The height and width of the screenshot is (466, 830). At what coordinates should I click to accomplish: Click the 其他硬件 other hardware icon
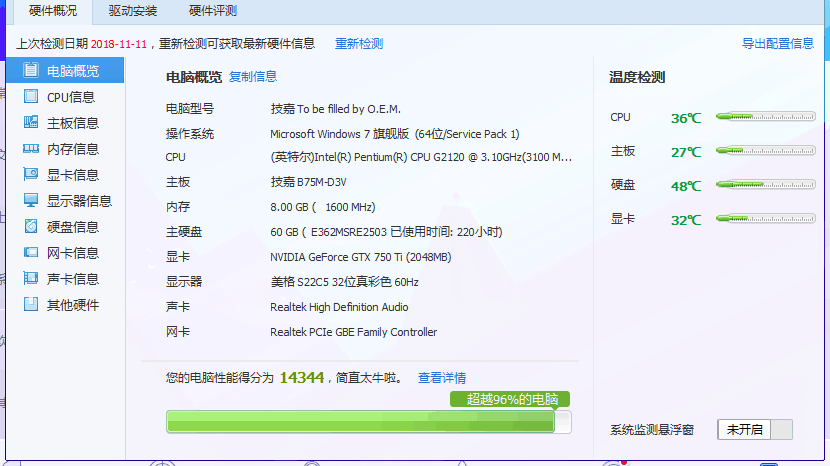pos(31,304)
